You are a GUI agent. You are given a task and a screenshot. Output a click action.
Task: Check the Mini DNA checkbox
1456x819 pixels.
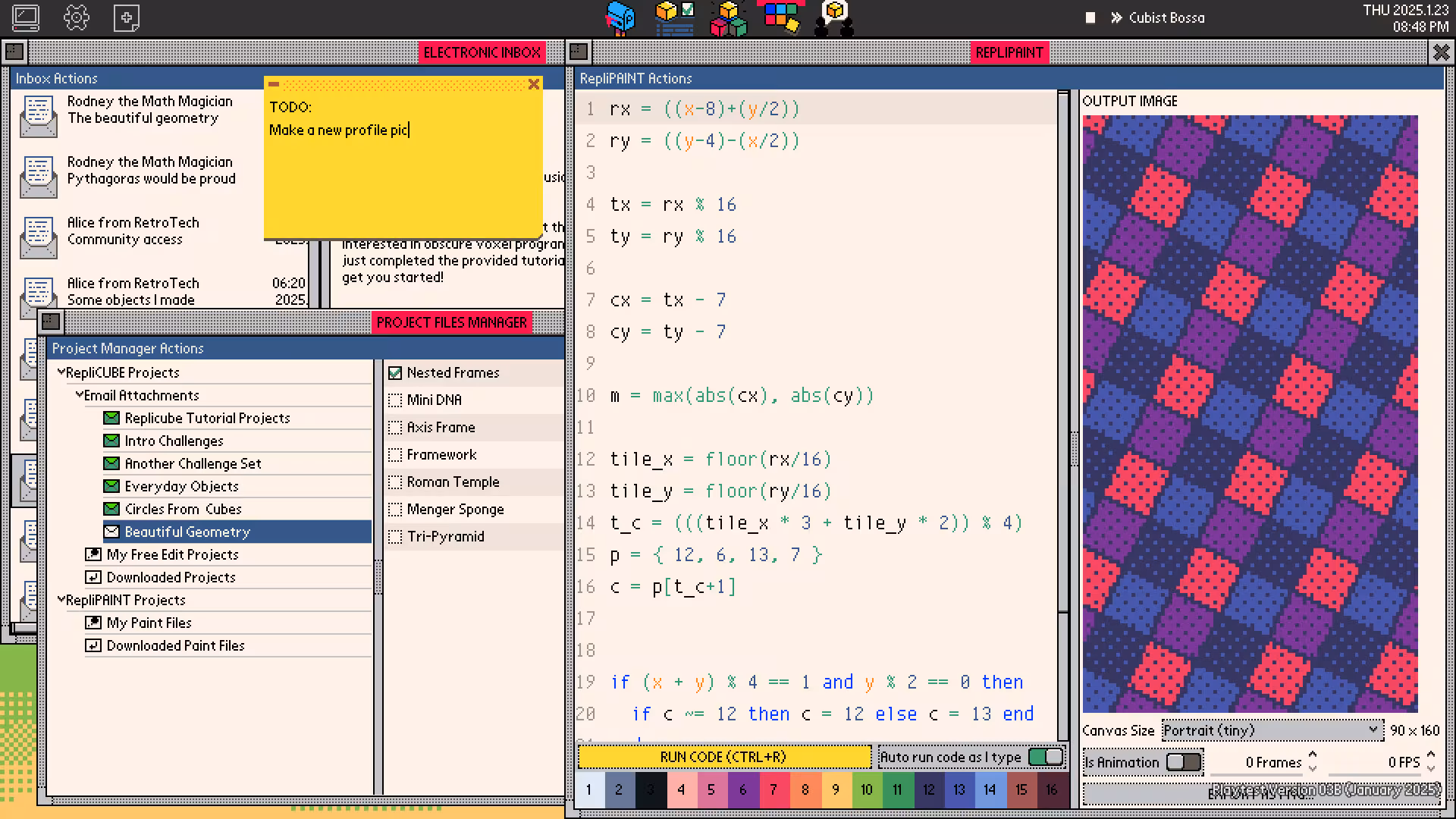(x=395, y=400)
